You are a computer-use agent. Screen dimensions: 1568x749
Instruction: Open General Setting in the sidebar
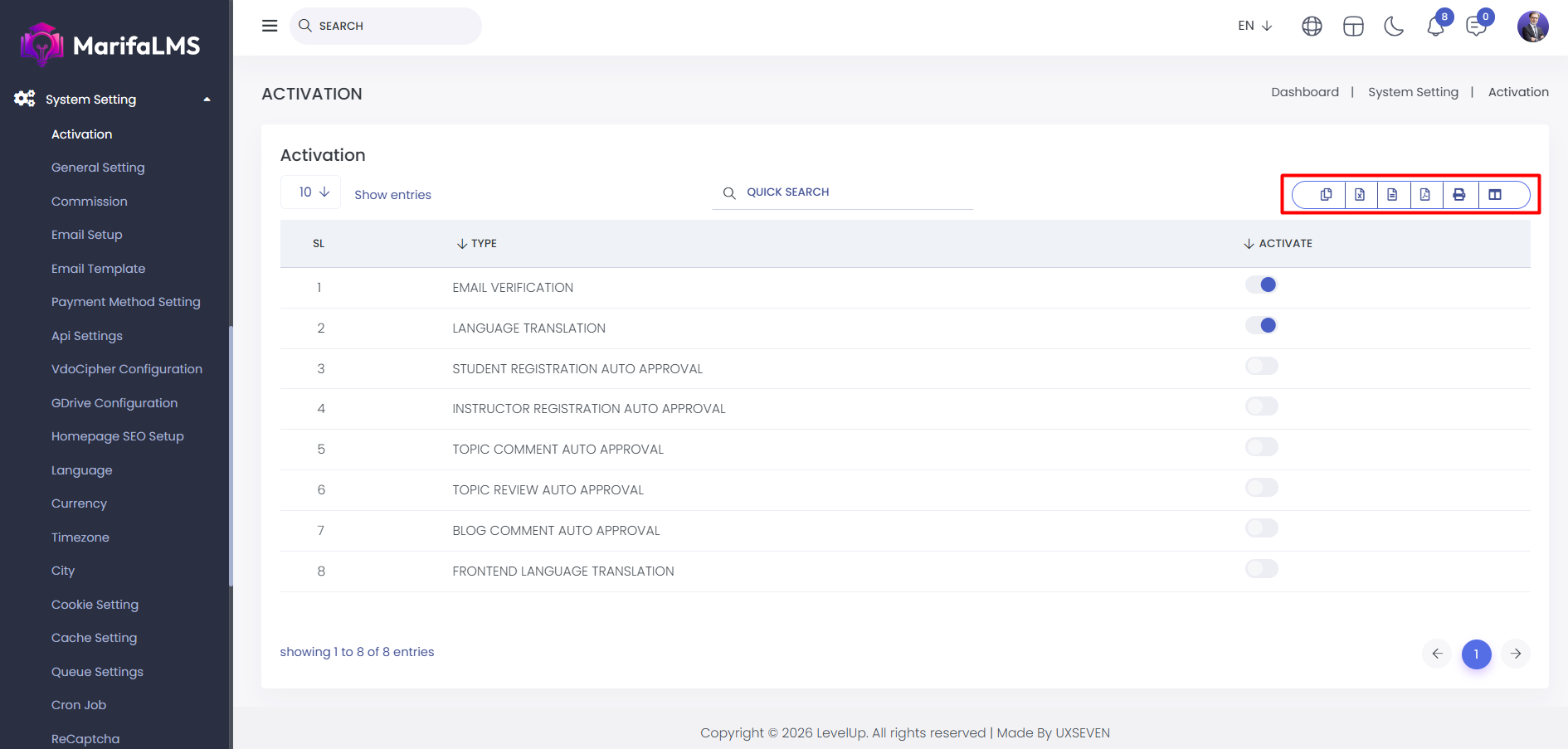click(x=98, y=168)
